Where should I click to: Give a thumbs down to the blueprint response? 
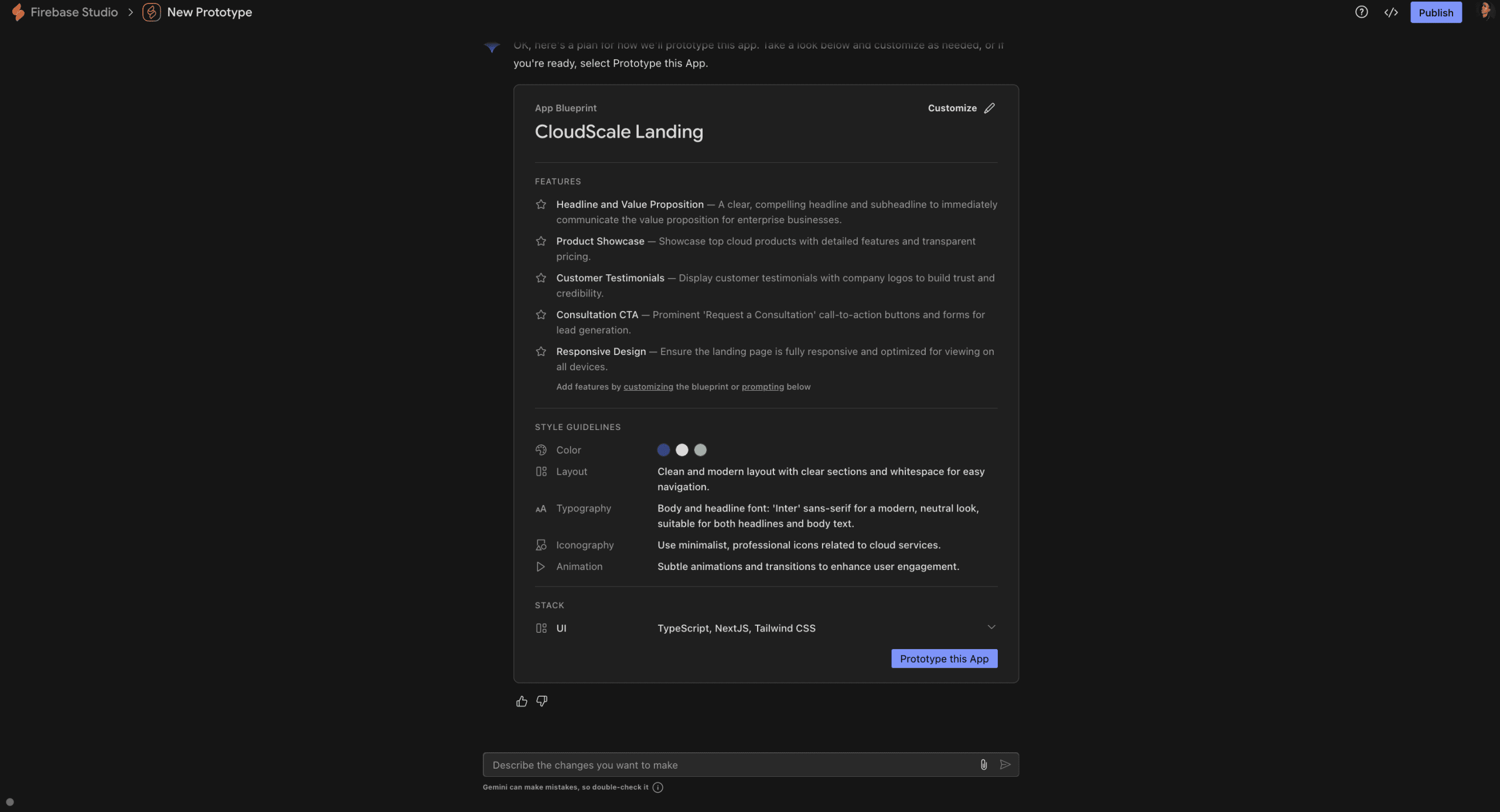pyautogui.click(x=541, y=701)
